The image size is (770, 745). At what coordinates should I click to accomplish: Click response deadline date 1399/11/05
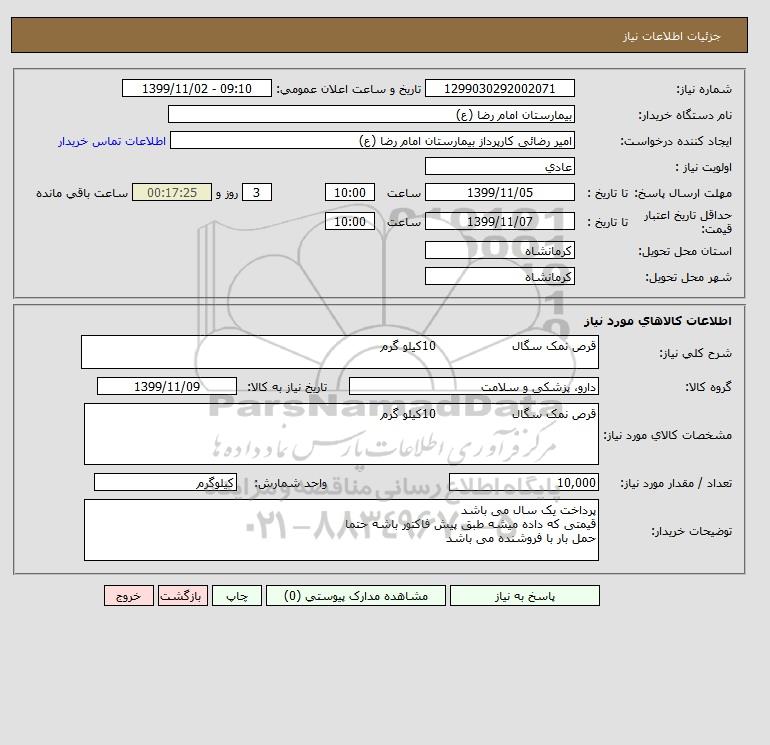click(x=499, y=193)
